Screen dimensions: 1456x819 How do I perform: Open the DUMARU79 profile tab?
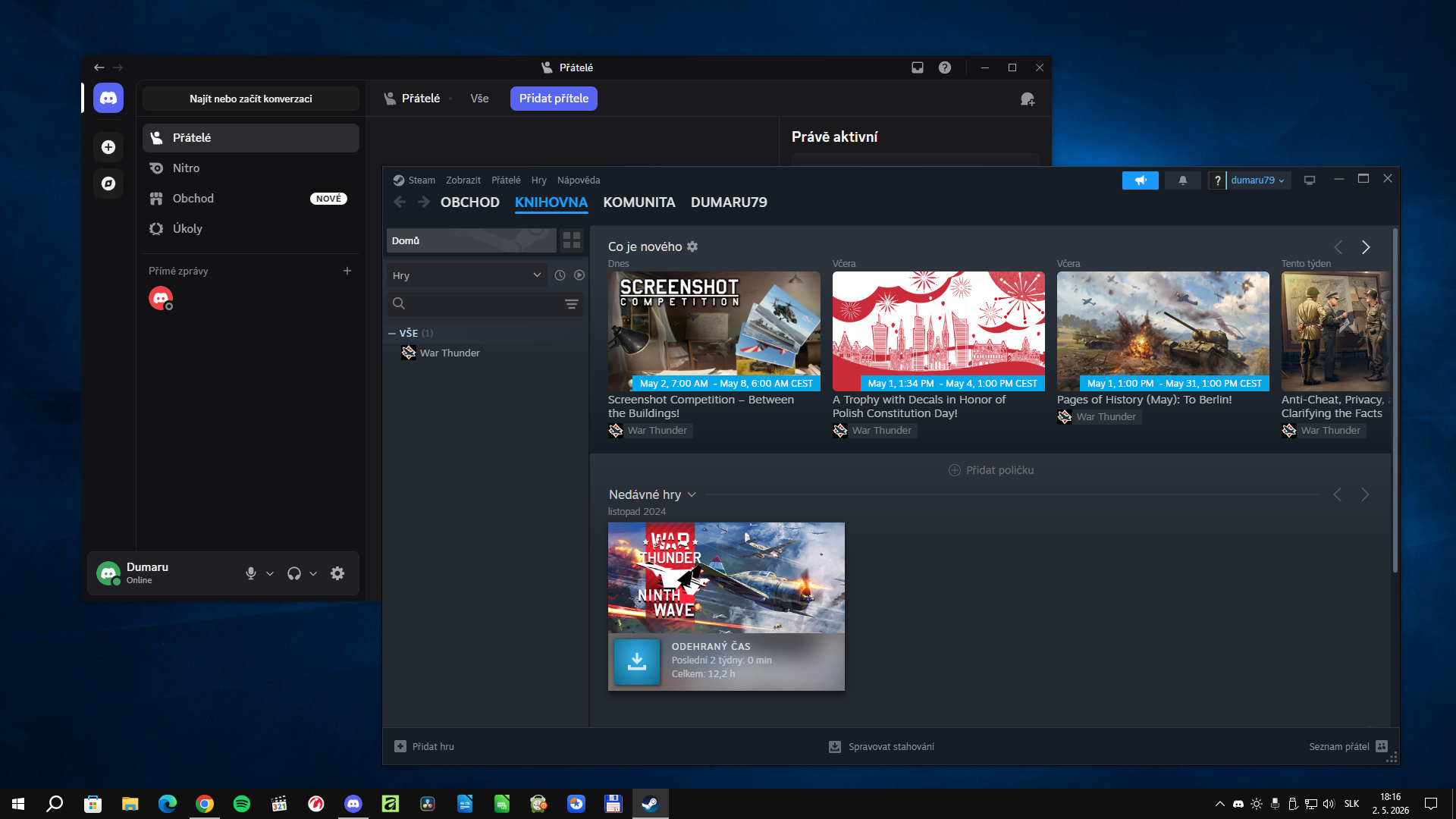729,202
